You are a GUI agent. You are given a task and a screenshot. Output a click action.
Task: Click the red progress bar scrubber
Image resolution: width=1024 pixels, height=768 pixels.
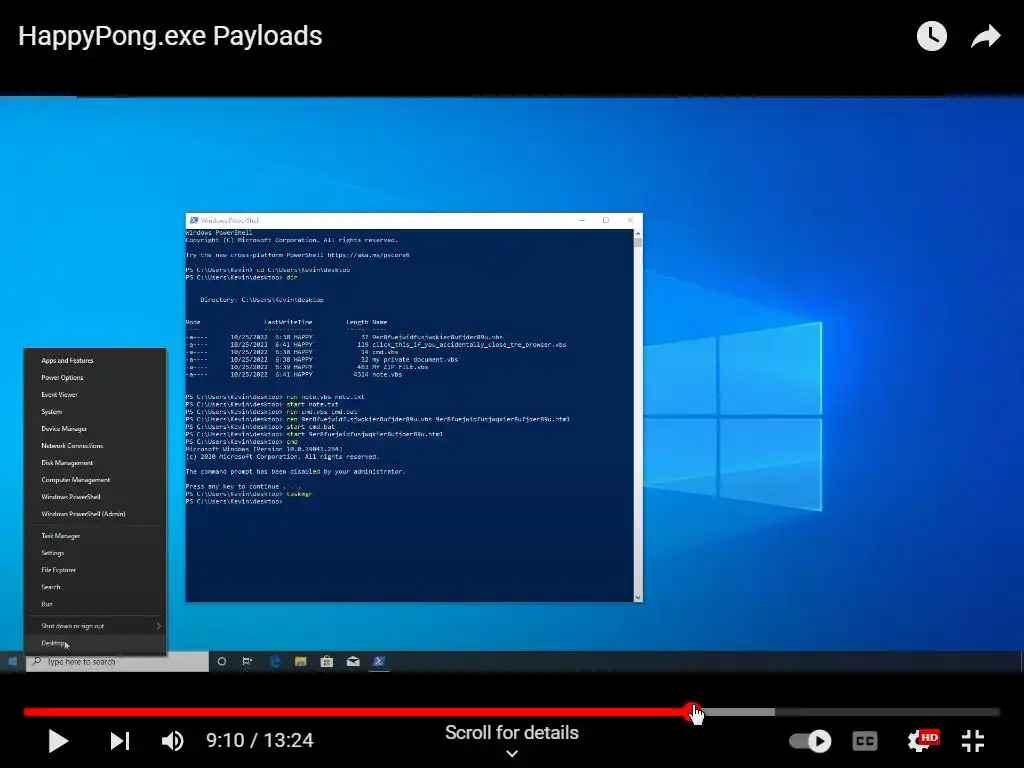click(x=692, y=712)
